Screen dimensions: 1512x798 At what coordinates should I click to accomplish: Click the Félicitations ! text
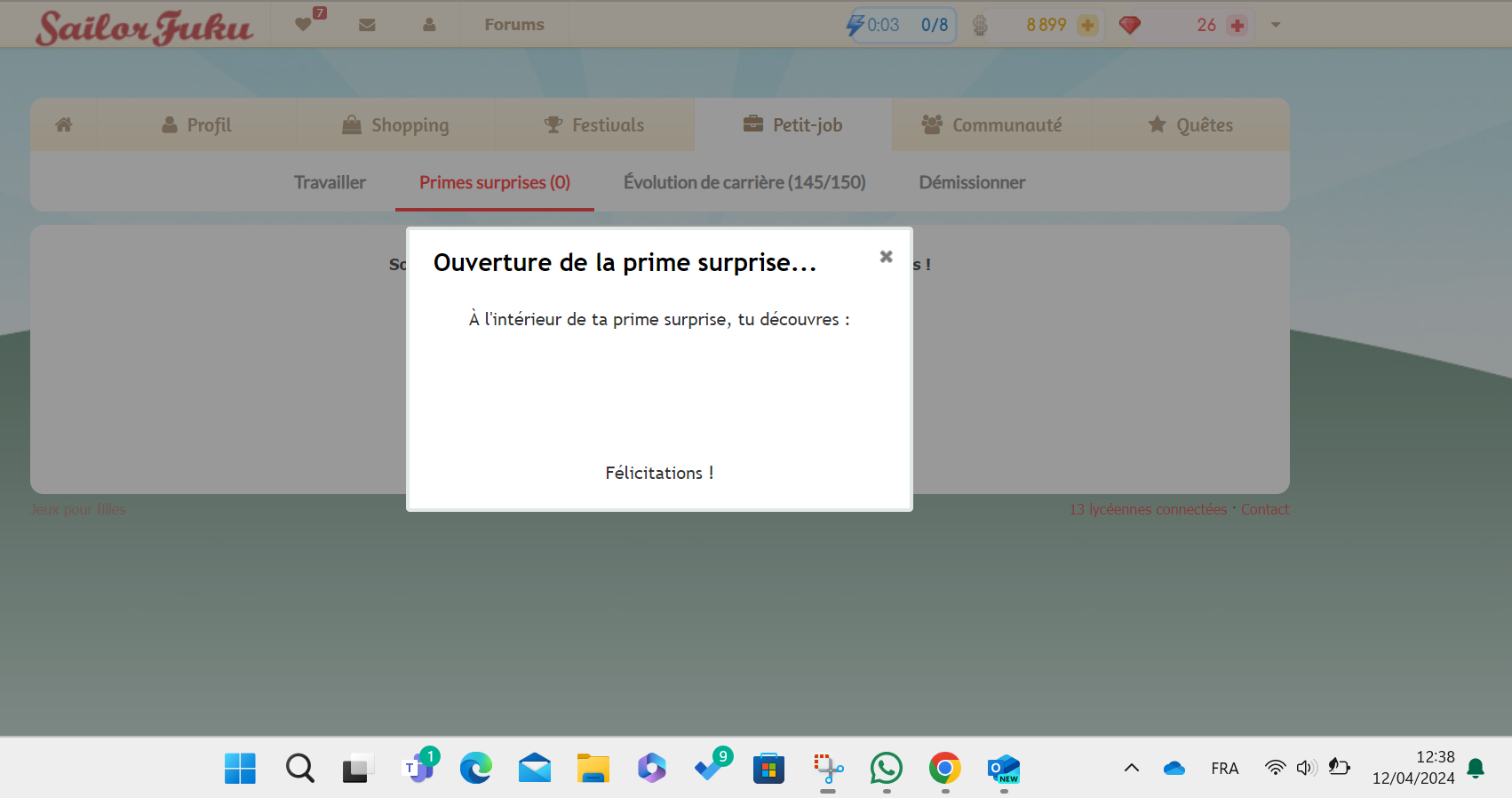[659, 473]
